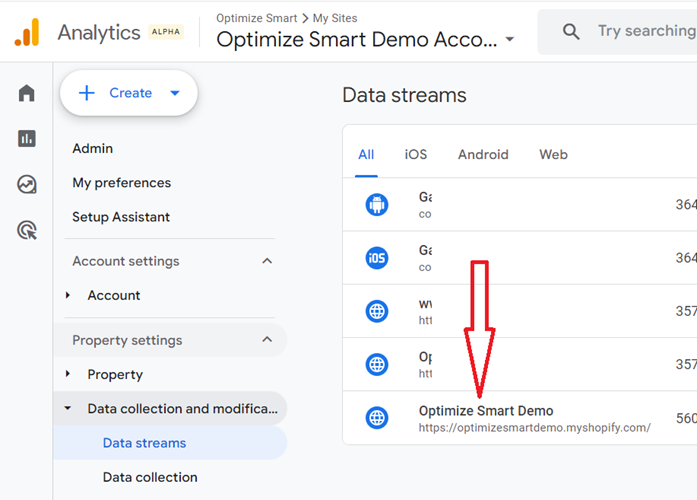
Task: Click the optimizesmartdemo.myshopify.com URL
Action: 535,428
